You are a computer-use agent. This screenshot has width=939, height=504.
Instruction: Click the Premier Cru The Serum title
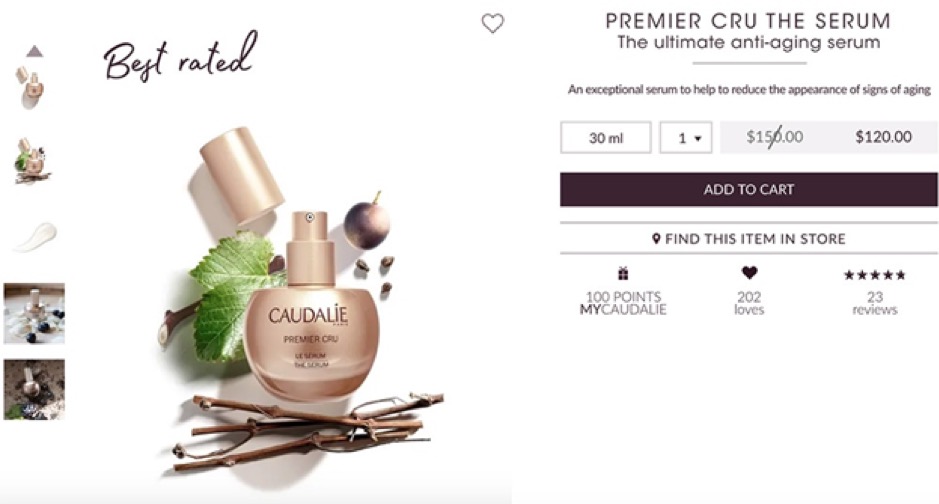[749, 21]
